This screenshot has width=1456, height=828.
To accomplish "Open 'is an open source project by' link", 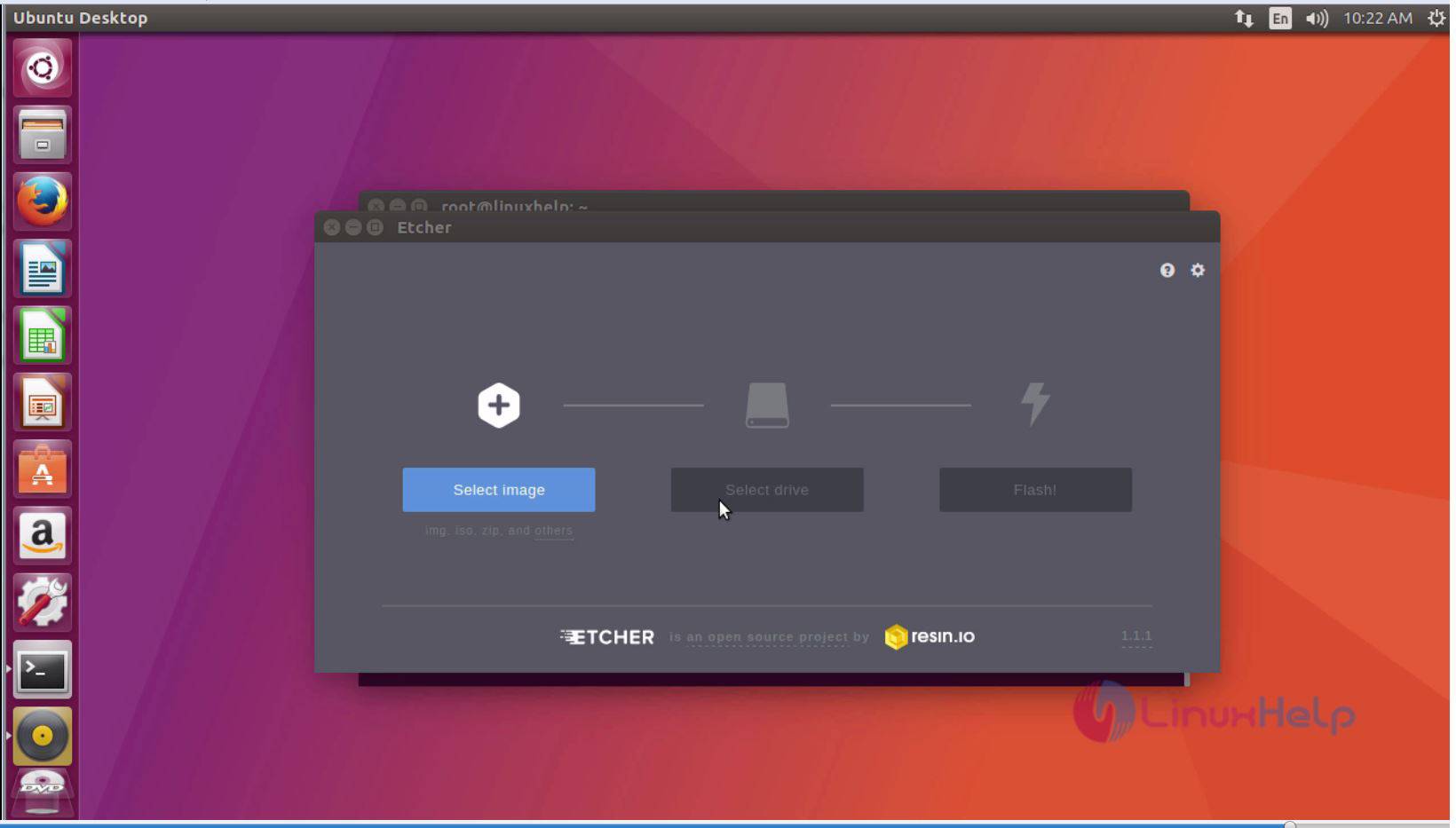I will pos(769,637).
